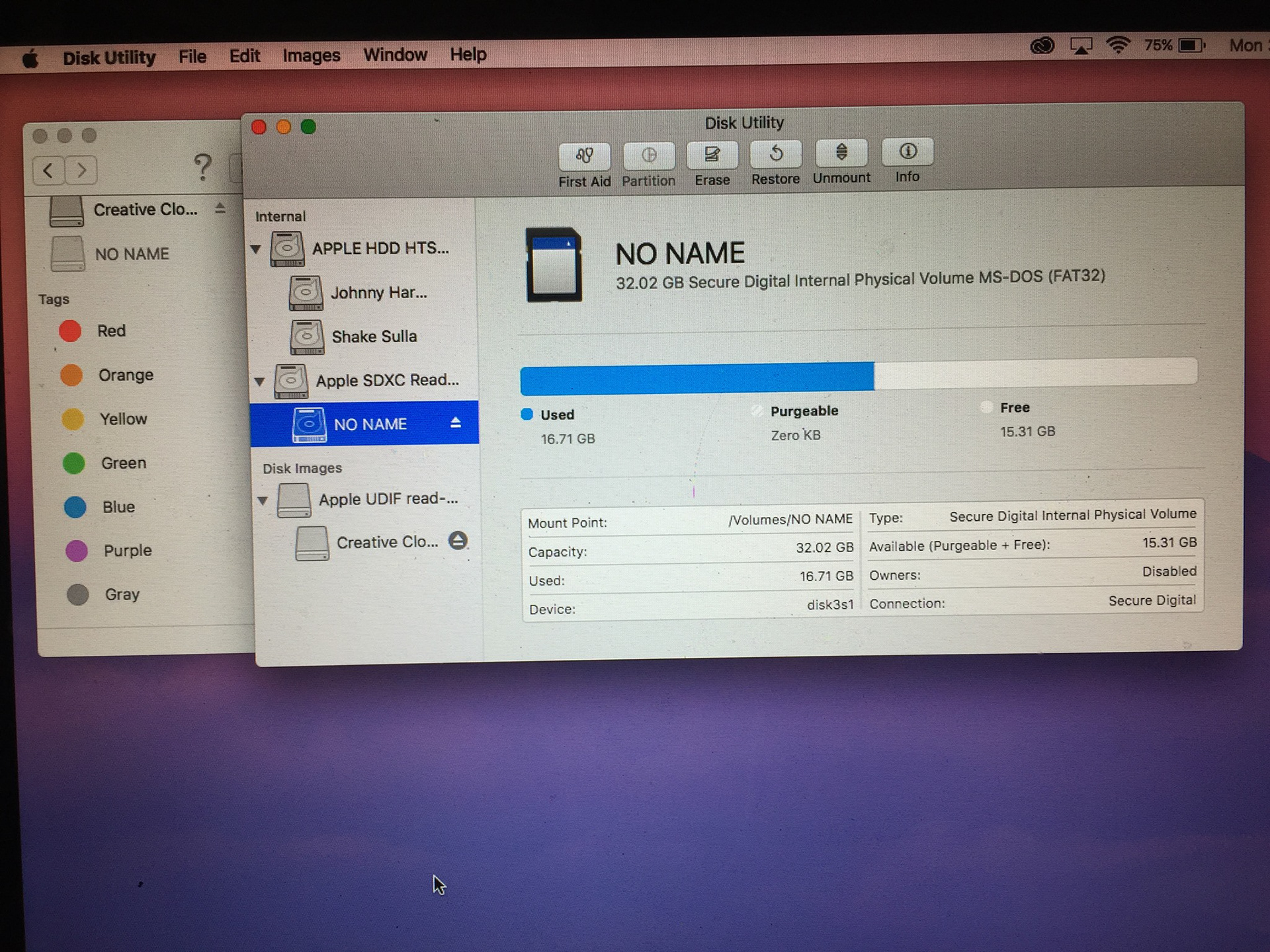Viewport: 1270px width, 952px height.
Task: Collapse Apple UDIF read-only image triangle
Action: pos(263,500)
